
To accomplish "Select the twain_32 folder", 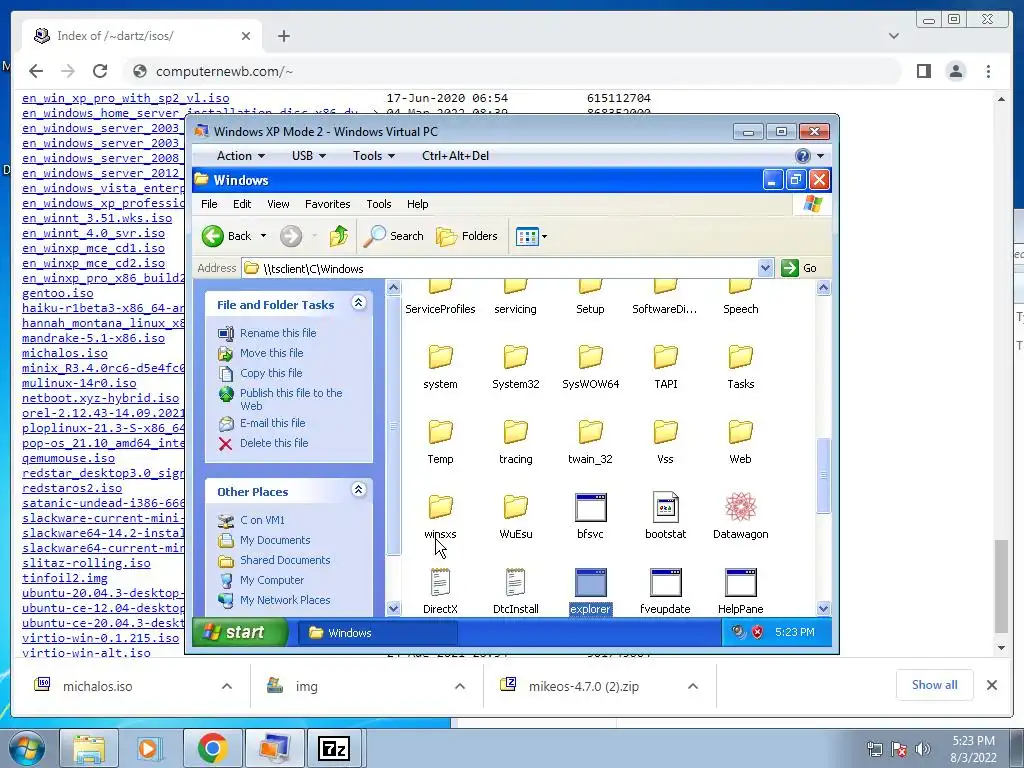I will tap(590, 442).
